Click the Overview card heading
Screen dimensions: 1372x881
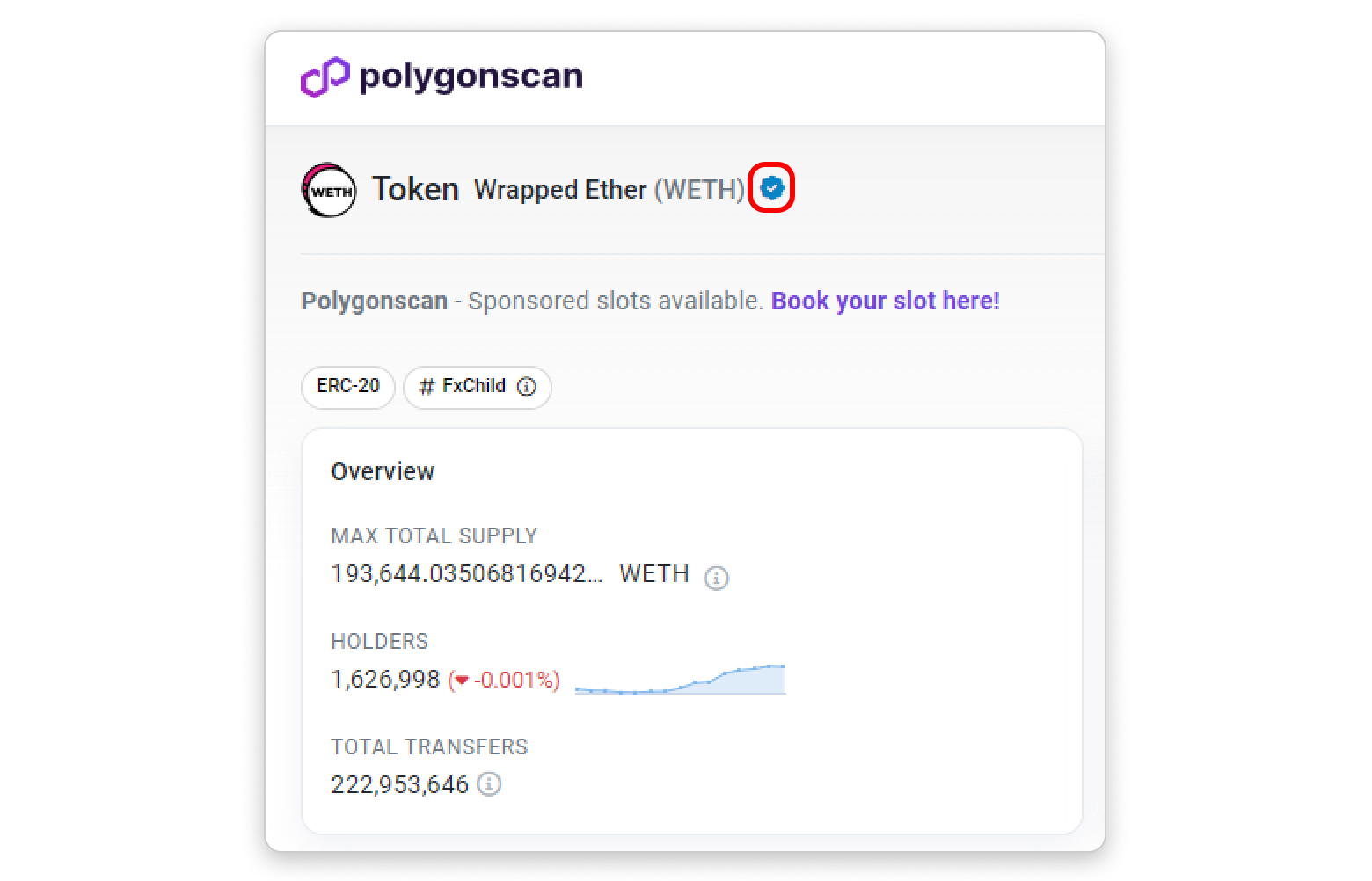[x=383, y=471]
